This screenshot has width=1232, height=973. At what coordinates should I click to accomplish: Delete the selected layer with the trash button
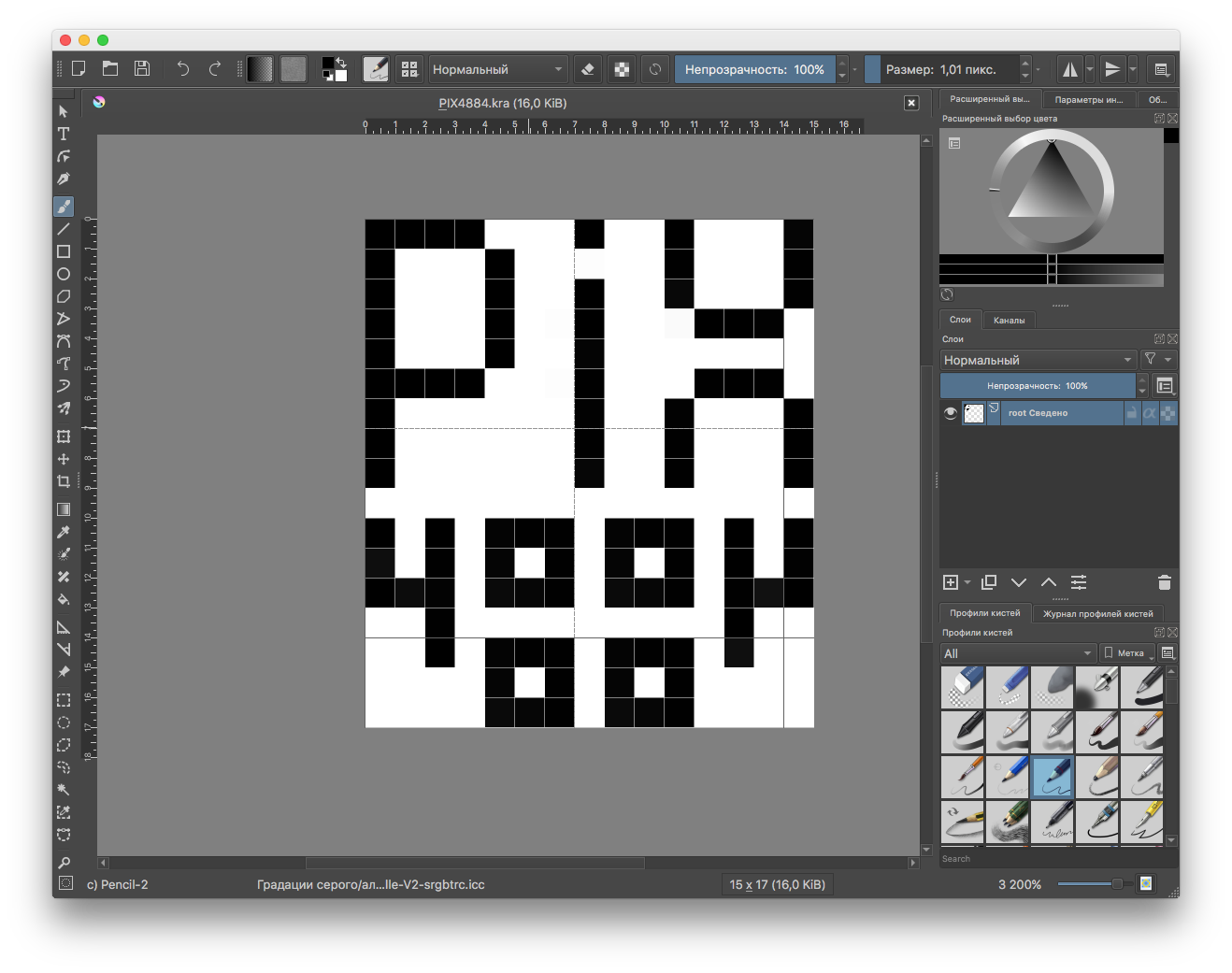pyautogui.click(x=1164, y=581)
